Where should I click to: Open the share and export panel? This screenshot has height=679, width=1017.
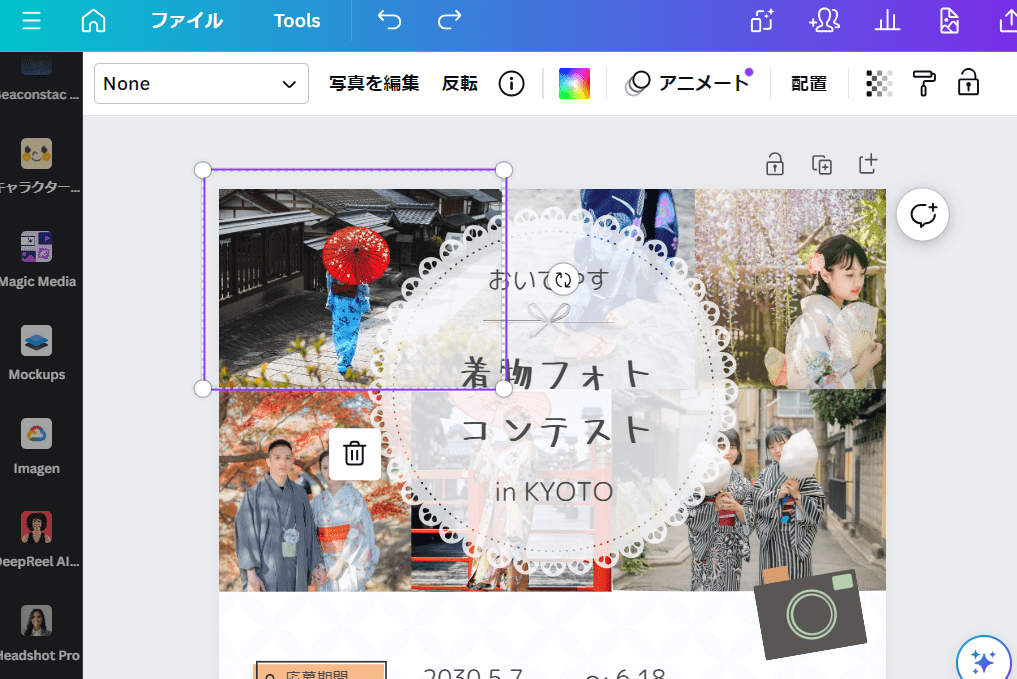1008,19
